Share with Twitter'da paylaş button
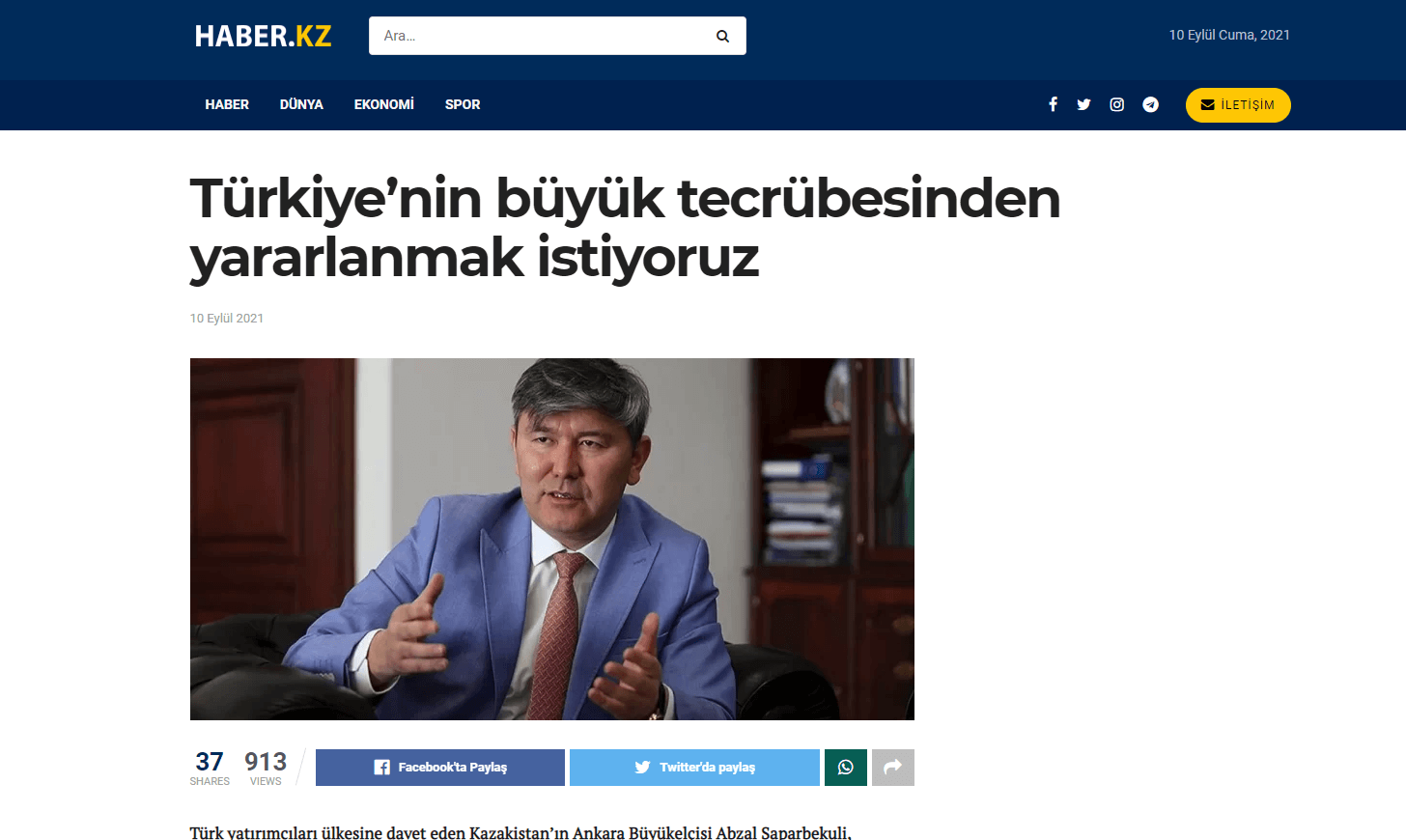The width and height of the screenshot is (1406, 840). 694,768
